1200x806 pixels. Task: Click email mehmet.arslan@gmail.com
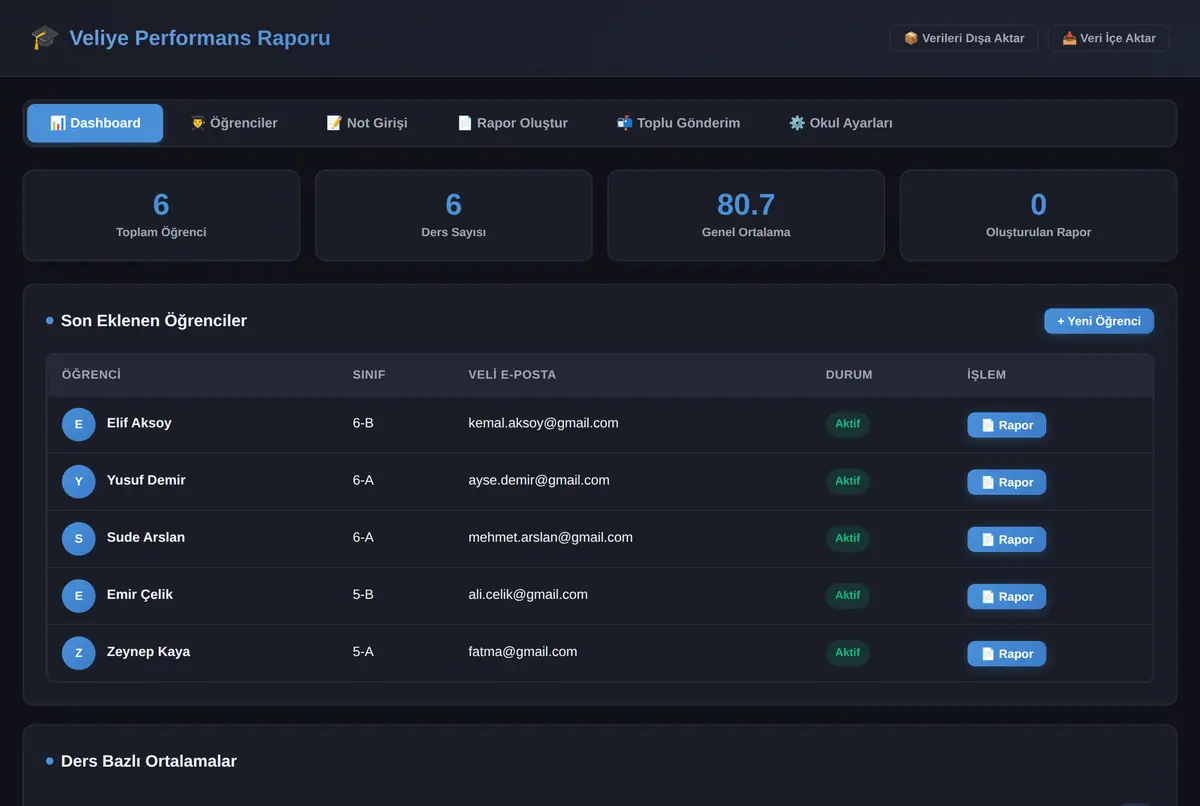tap(550, 537)
